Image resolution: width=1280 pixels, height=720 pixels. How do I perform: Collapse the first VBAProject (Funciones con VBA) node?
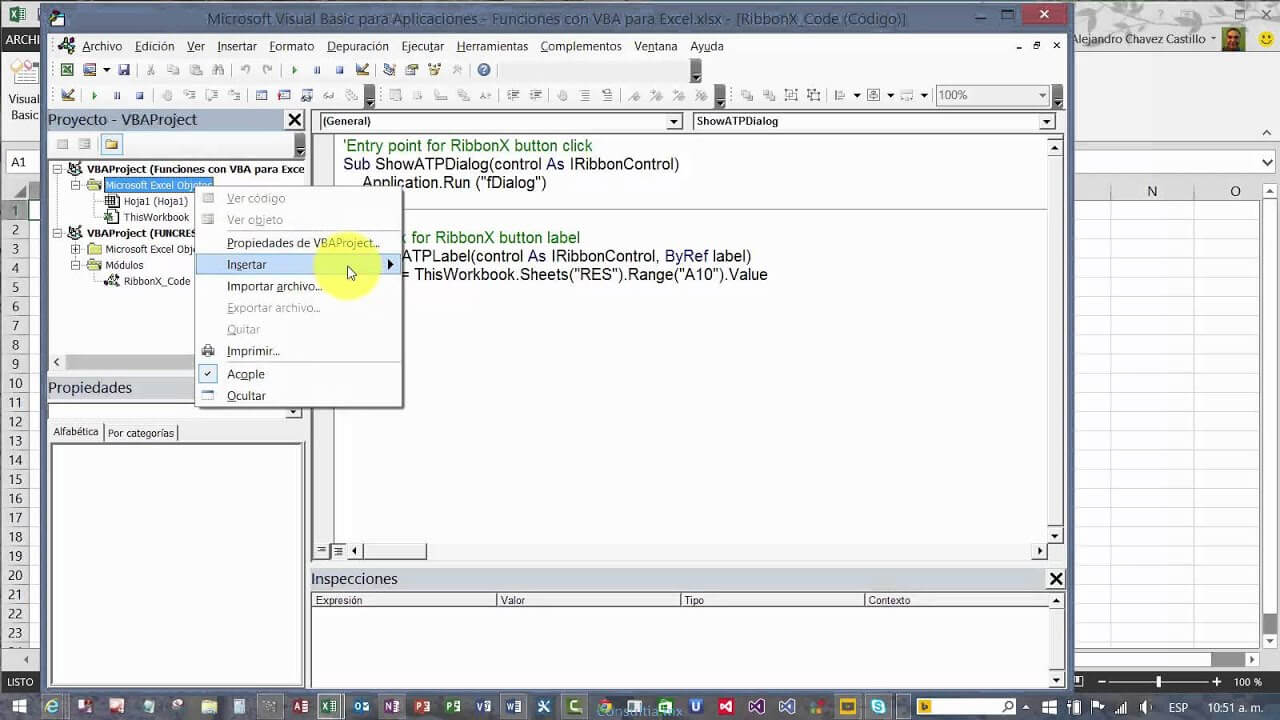click(58, 169)
